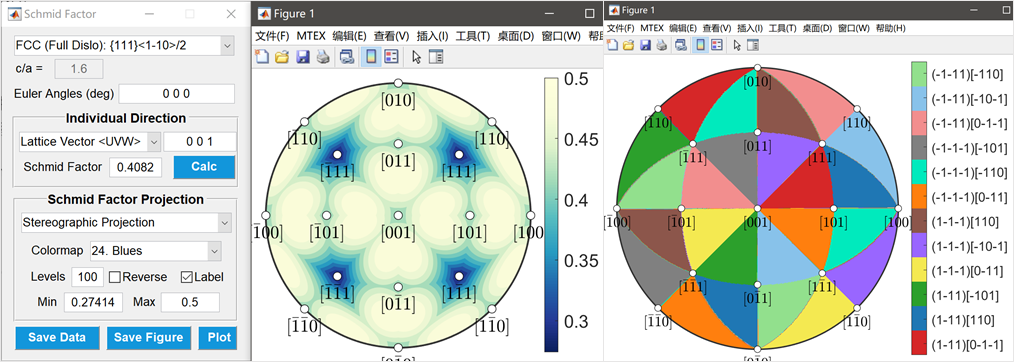Open 查看(V) menu in the blue contour figure

(x=392, y=36)
